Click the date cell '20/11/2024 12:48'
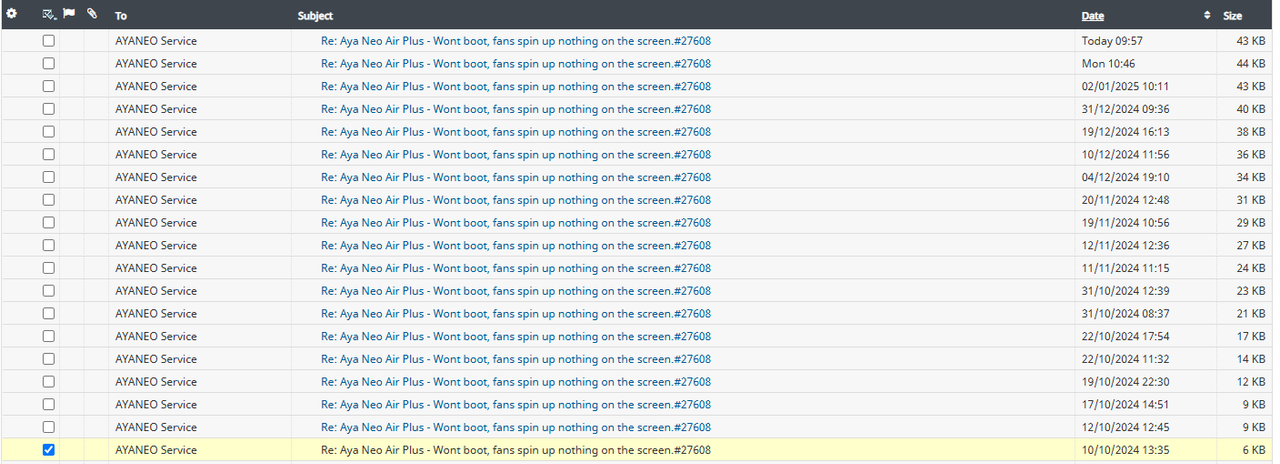Image resolution: width=1280 pixels, height=464 pixels. click(1125, 200)
